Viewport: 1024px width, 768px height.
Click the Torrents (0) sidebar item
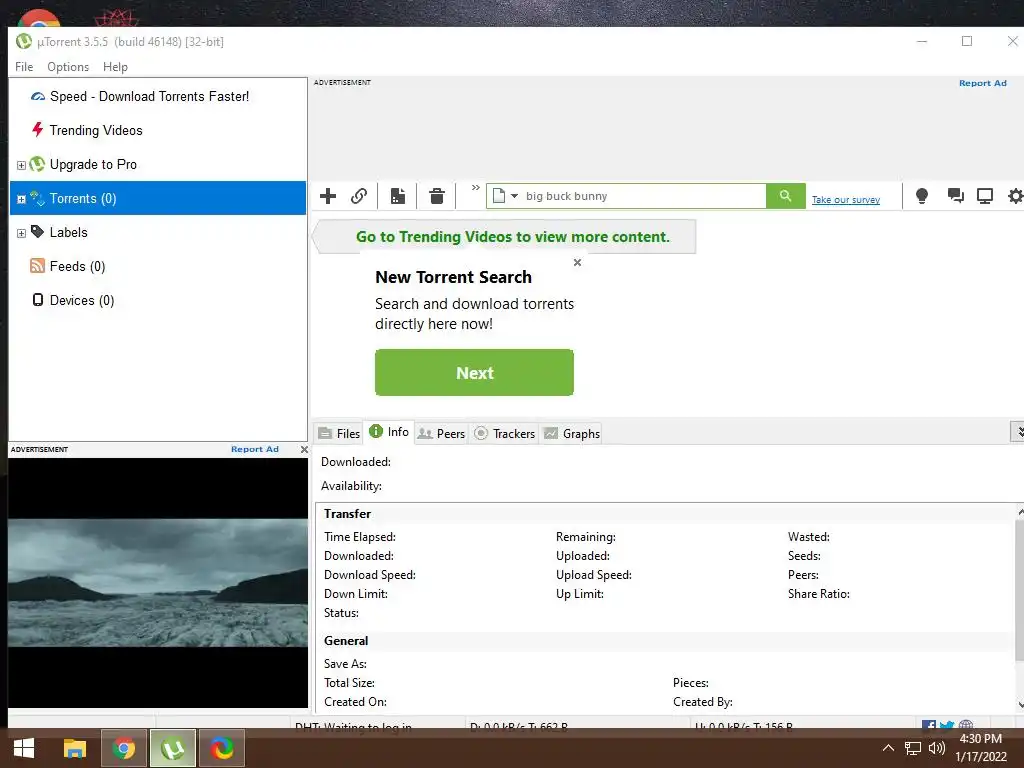point(157,199)
